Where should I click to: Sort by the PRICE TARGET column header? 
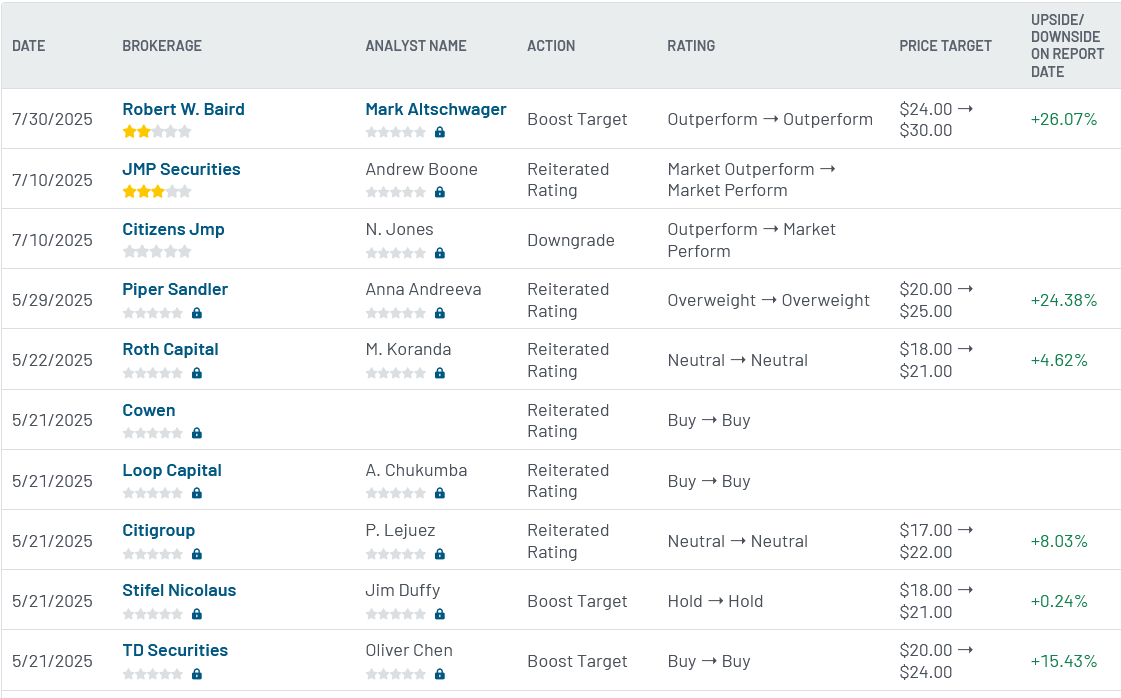[x=945, y=46]
